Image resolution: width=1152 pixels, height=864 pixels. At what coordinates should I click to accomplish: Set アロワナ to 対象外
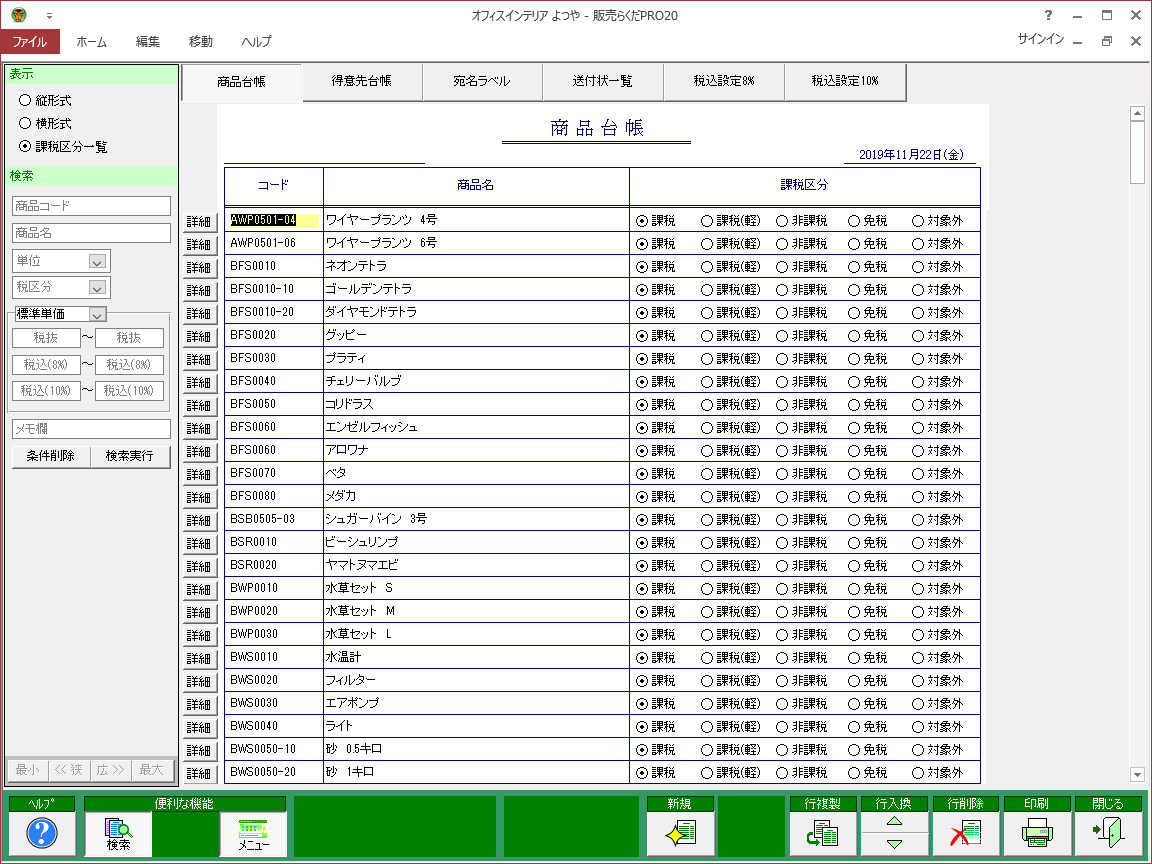click(x=918, y=451)
